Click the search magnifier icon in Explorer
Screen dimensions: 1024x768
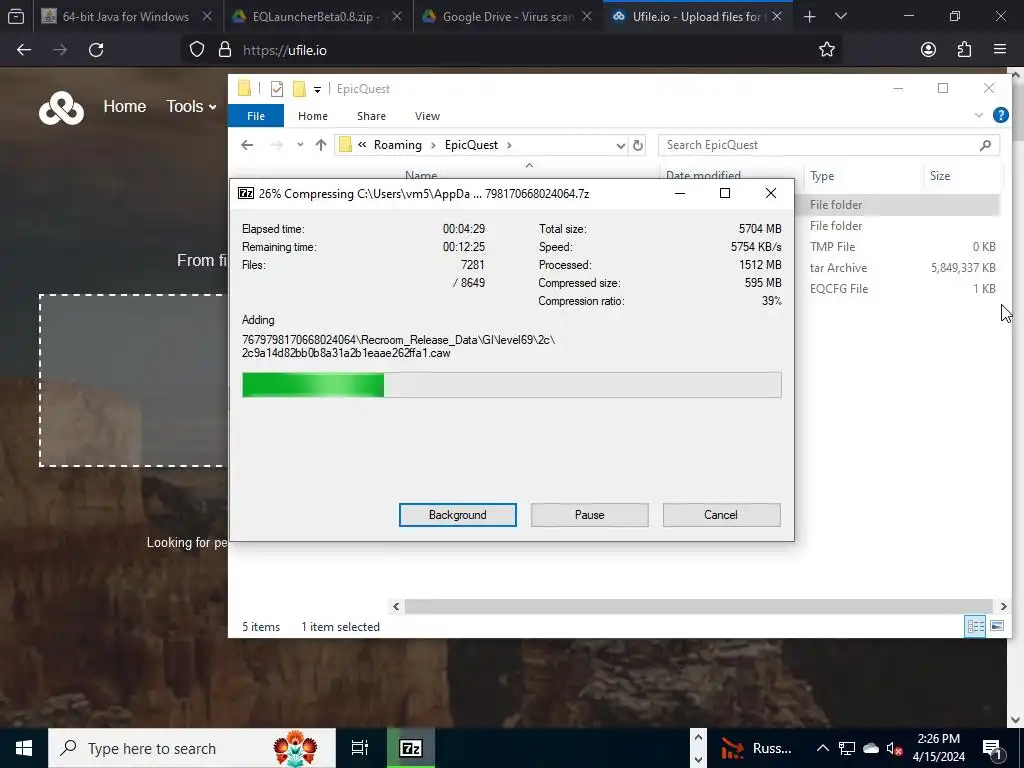coord(985,145)
